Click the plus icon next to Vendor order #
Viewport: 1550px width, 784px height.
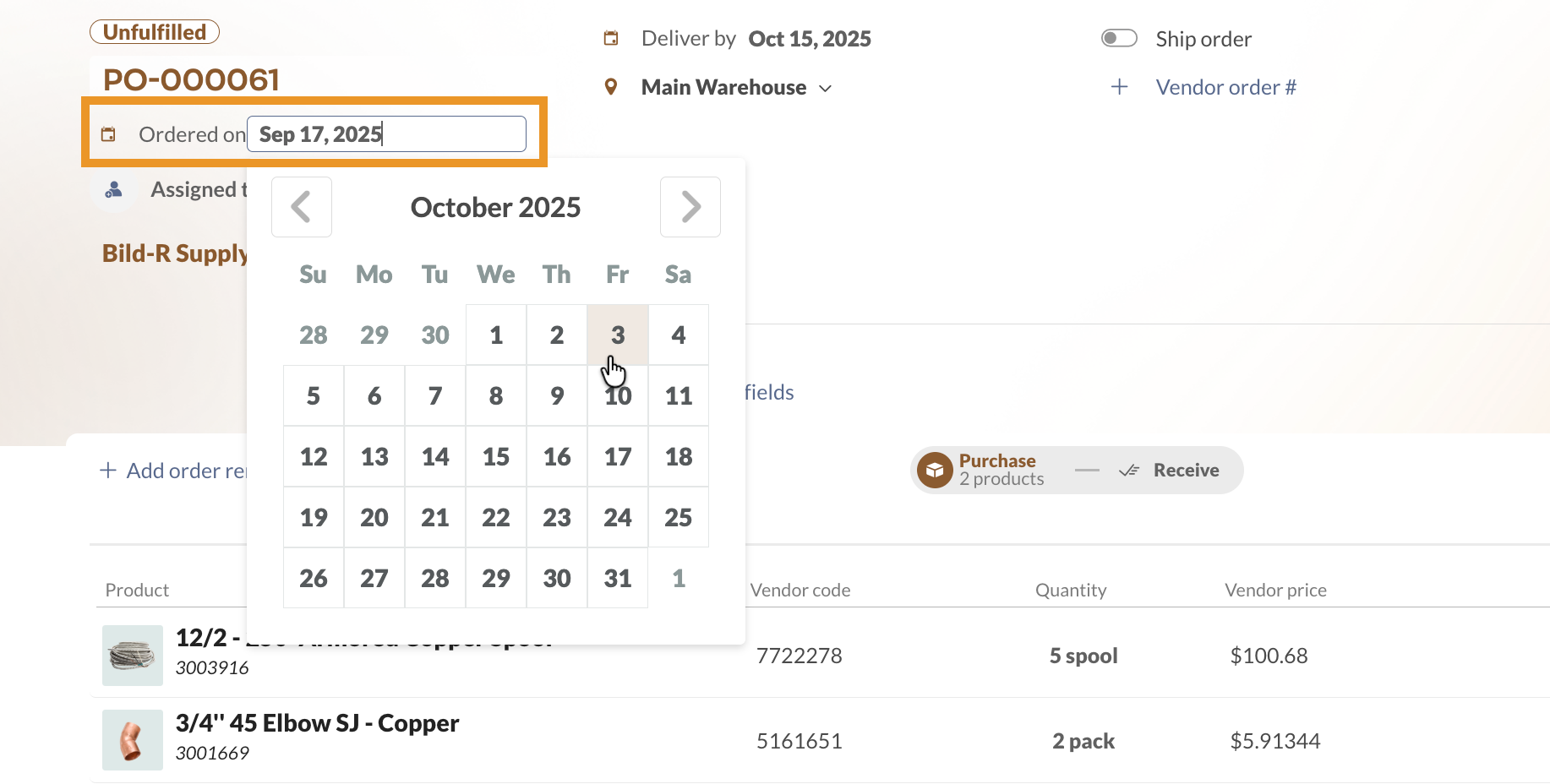tap(1119, 86)
